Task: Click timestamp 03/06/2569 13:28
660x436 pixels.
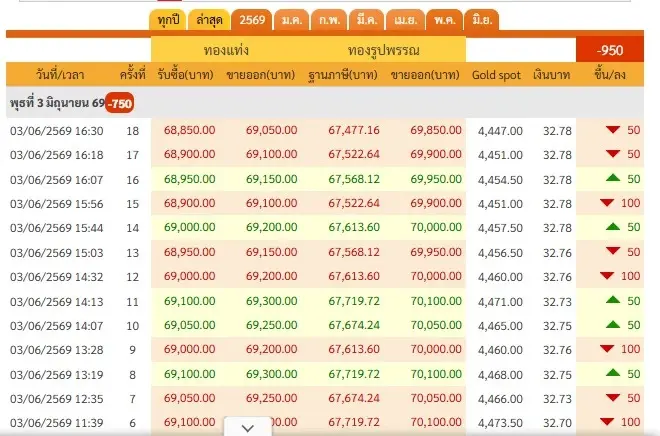Action: (x=57, y=350)
